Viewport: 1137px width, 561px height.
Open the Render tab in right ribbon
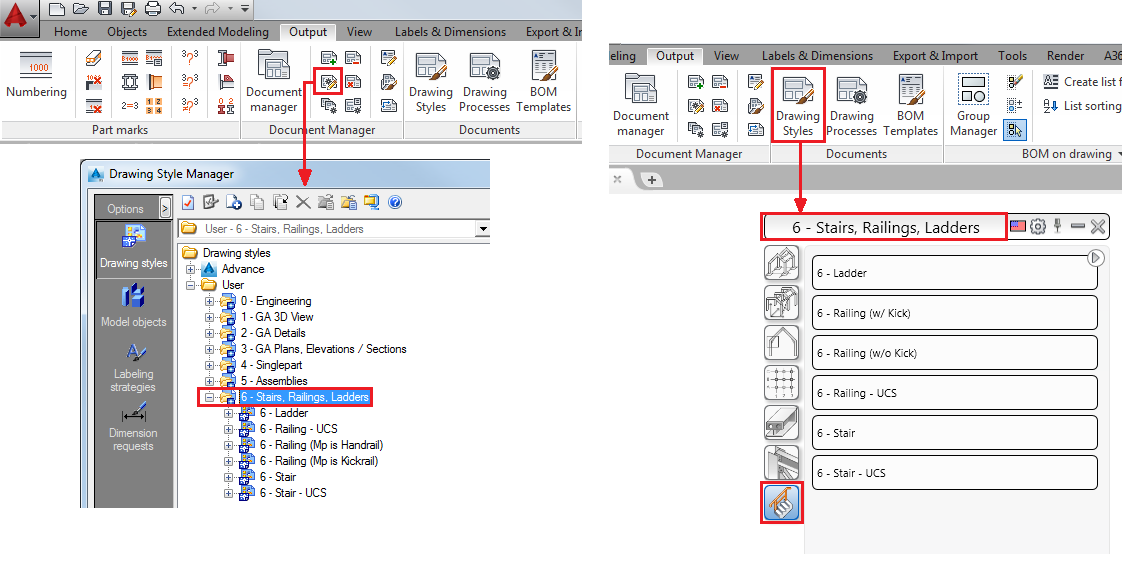(1065, 56)
